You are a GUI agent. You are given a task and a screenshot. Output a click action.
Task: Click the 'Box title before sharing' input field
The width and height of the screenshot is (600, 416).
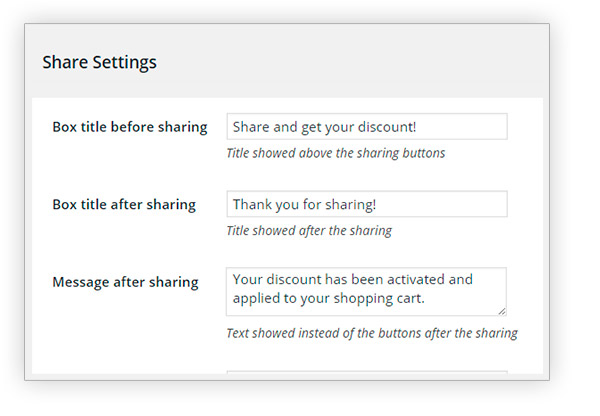pyautogui.click(x=366, y=127)
